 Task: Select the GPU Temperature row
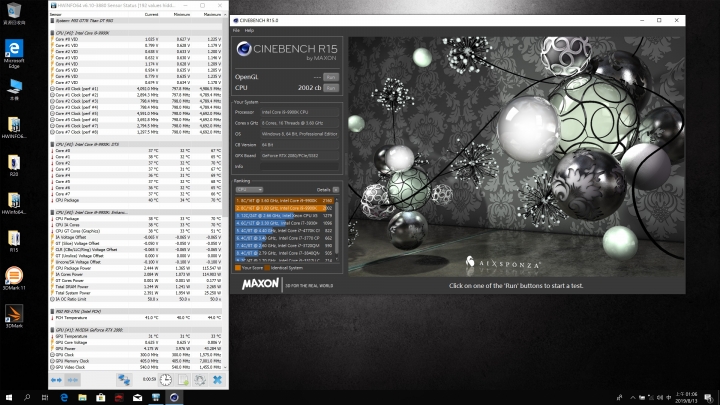(x=136, y=336)
